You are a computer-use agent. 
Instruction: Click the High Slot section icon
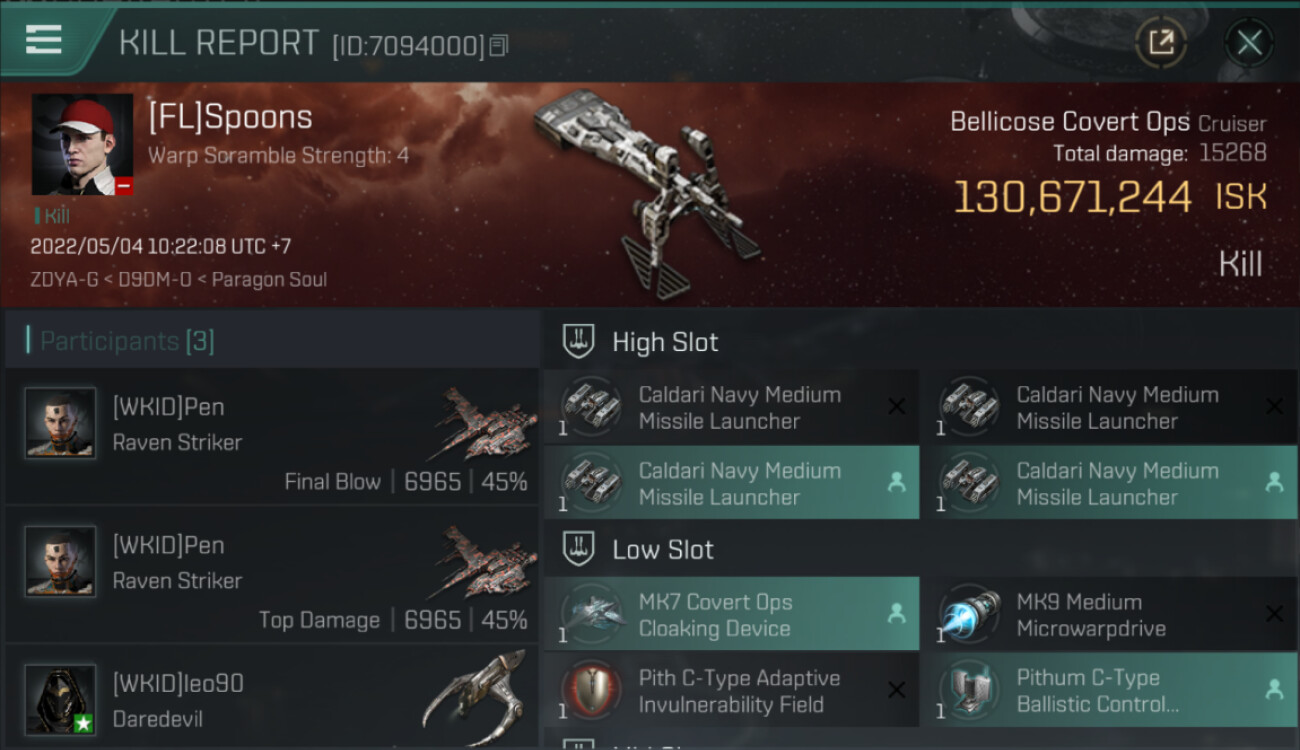click(x=580, y=341)
